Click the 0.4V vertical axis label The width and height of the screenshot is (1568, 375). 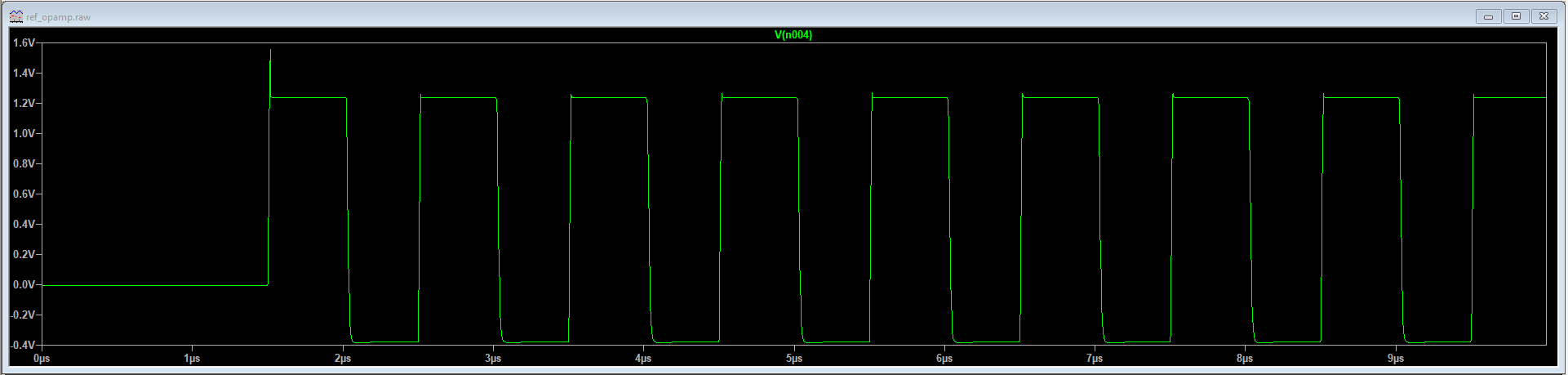(x=24, y=224)
